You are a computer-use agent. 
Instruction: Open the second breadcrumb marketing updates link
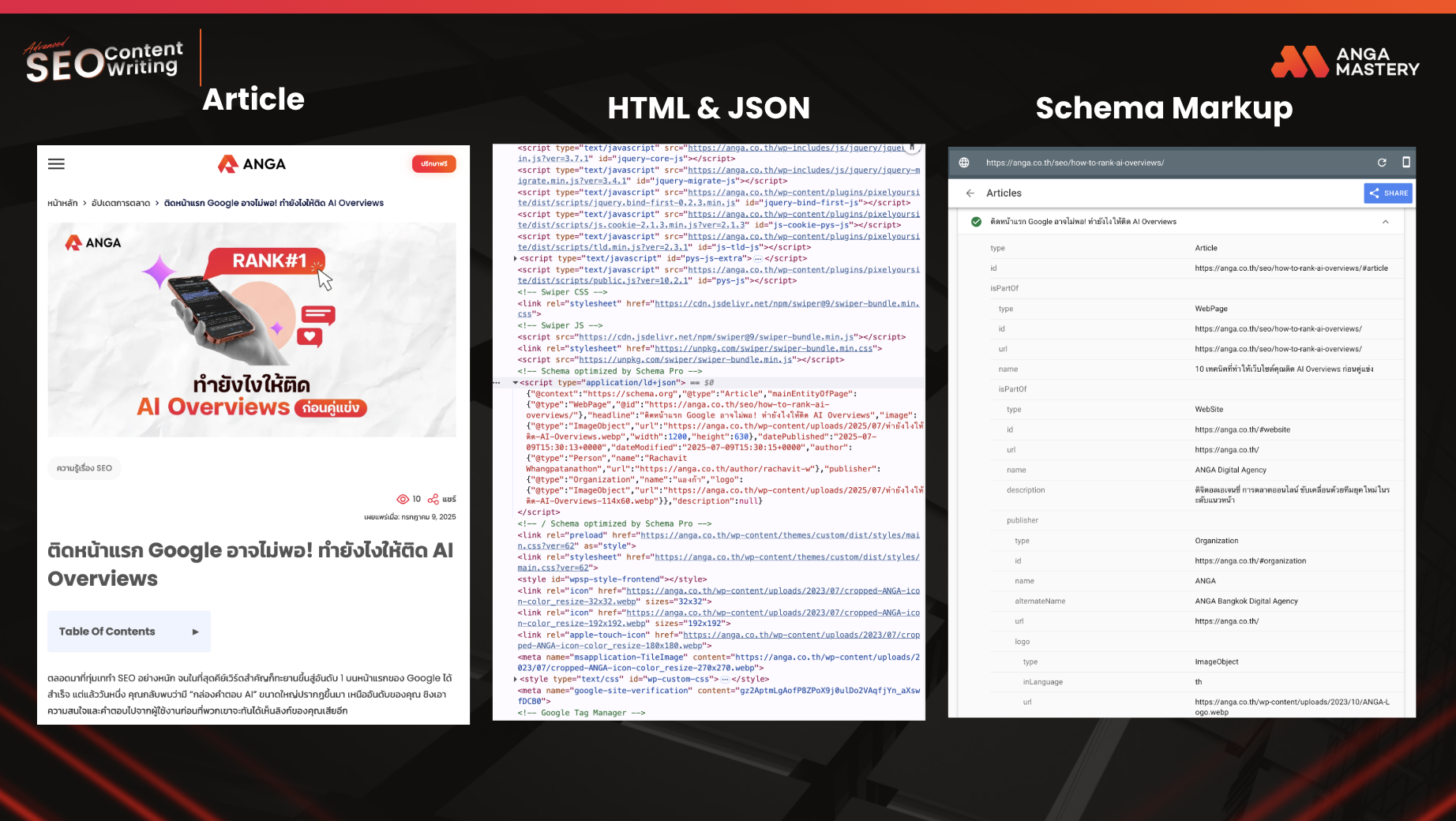(121, 203)
